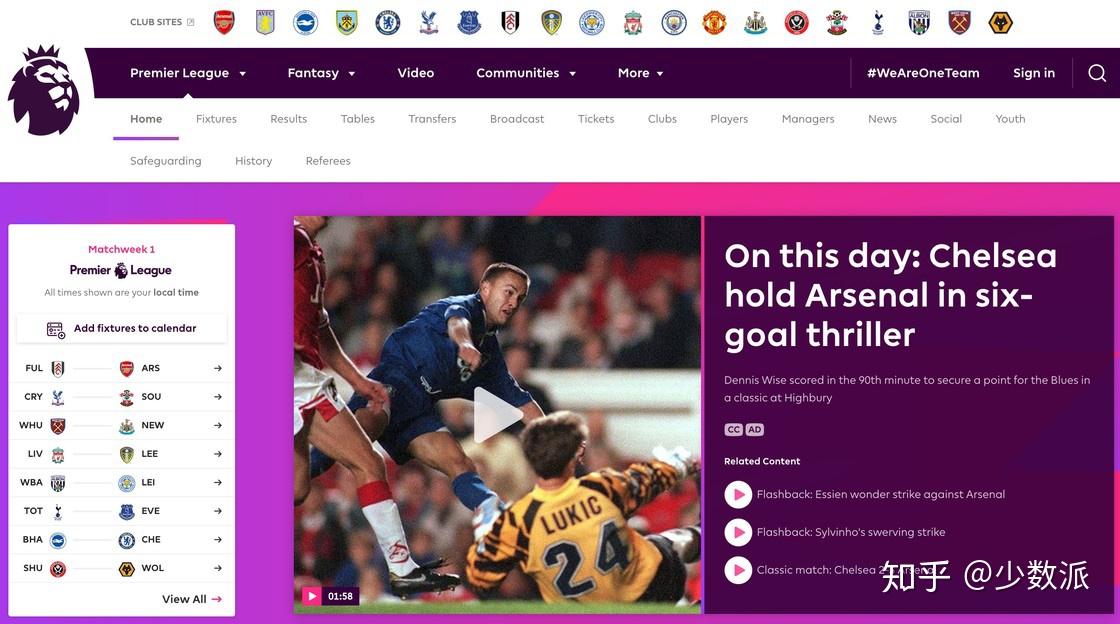The width and height of the screenshot is (1120, 624).
Task: Go to the Transfers tab
Action: pyautogui.click(x=432, y=119)
